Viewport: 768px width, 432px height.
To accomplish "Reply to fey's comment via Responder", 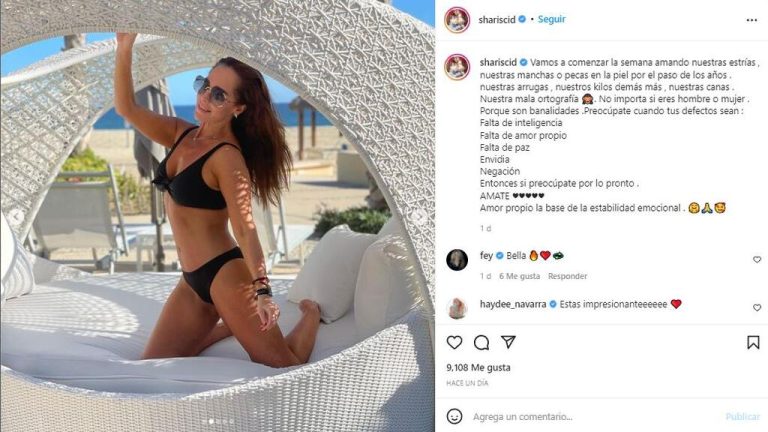I will point(567,276).
